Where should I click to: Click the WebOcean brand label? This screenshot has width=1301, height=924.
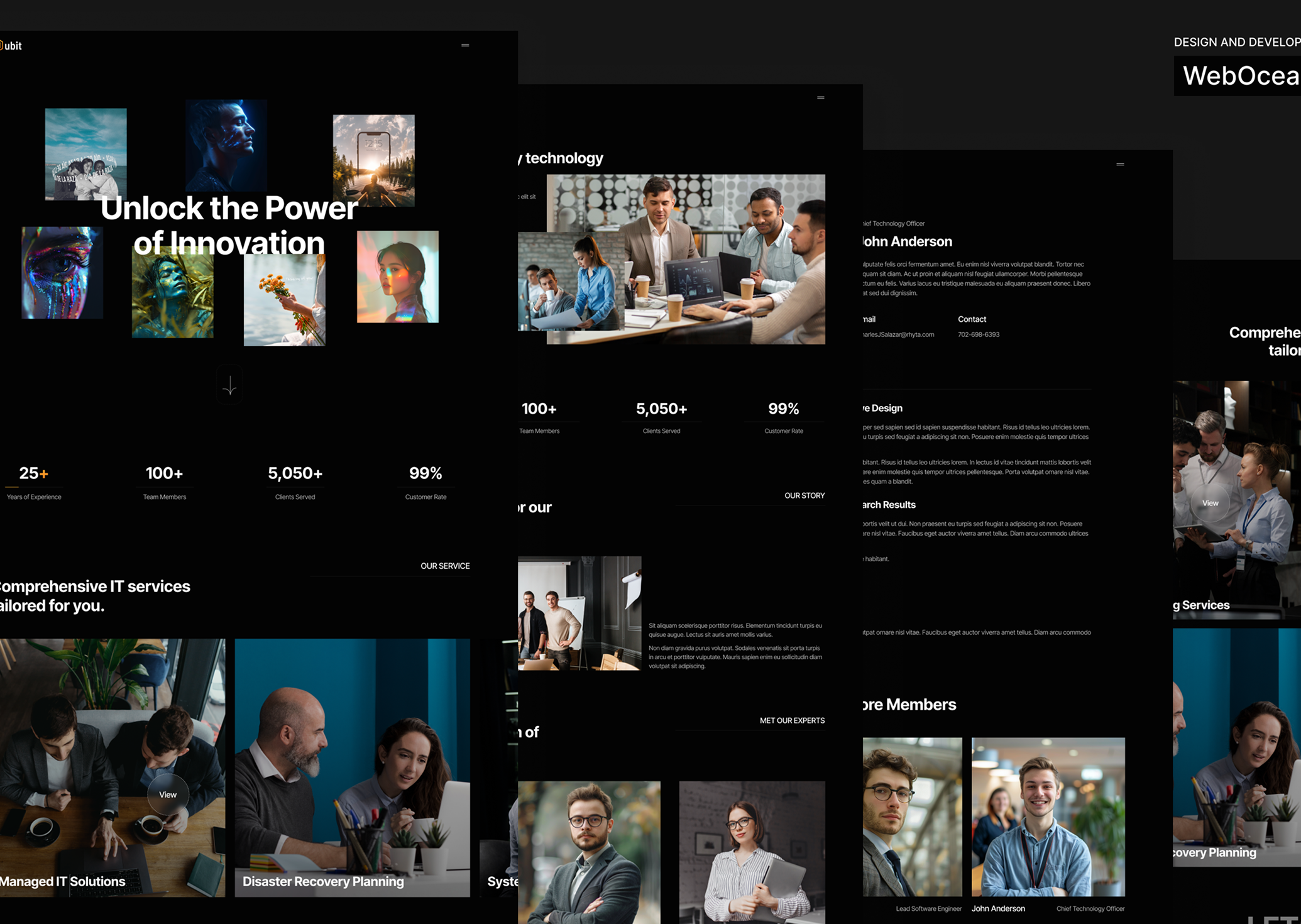coord(1239,76)
